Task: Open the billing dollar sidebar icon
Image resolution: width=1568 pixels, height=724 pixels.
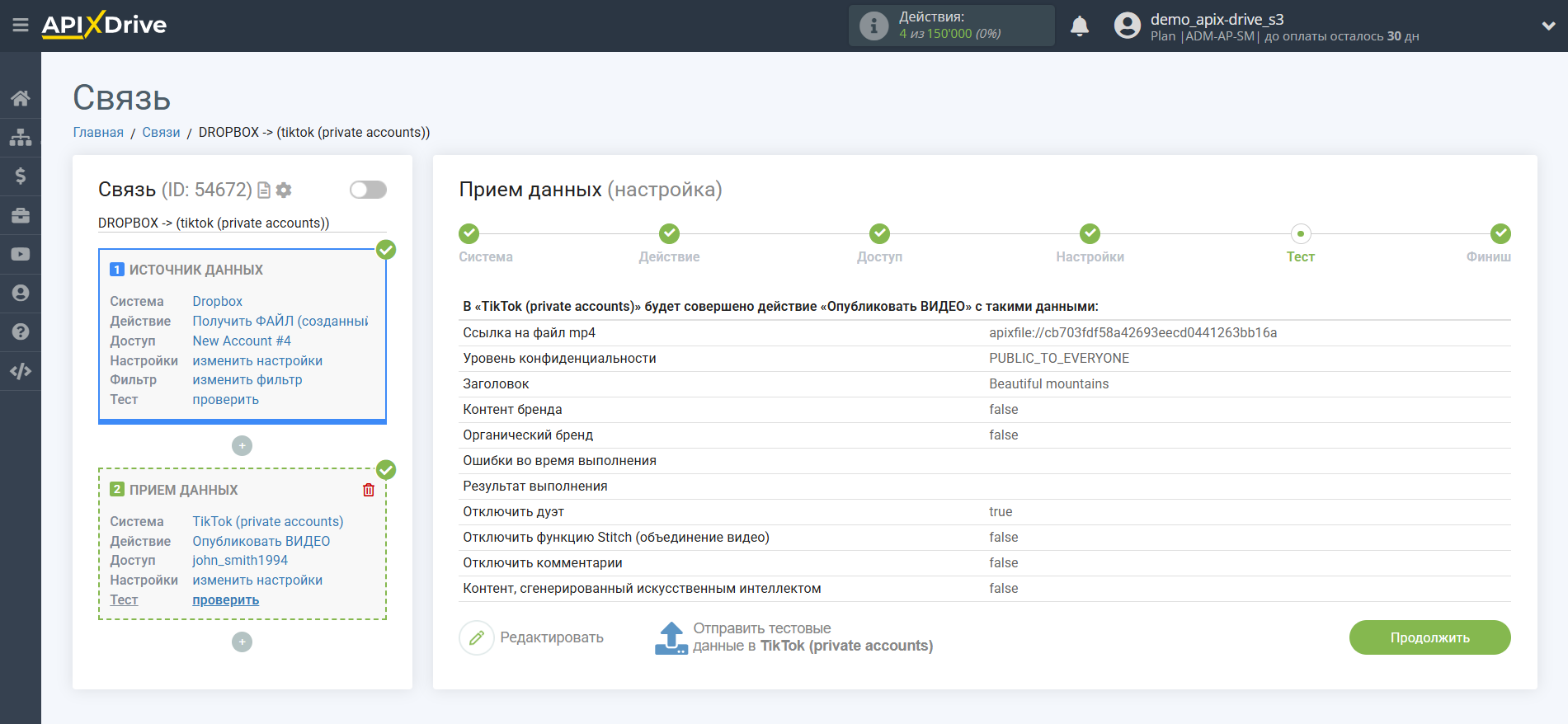Action: click(21, 176)
